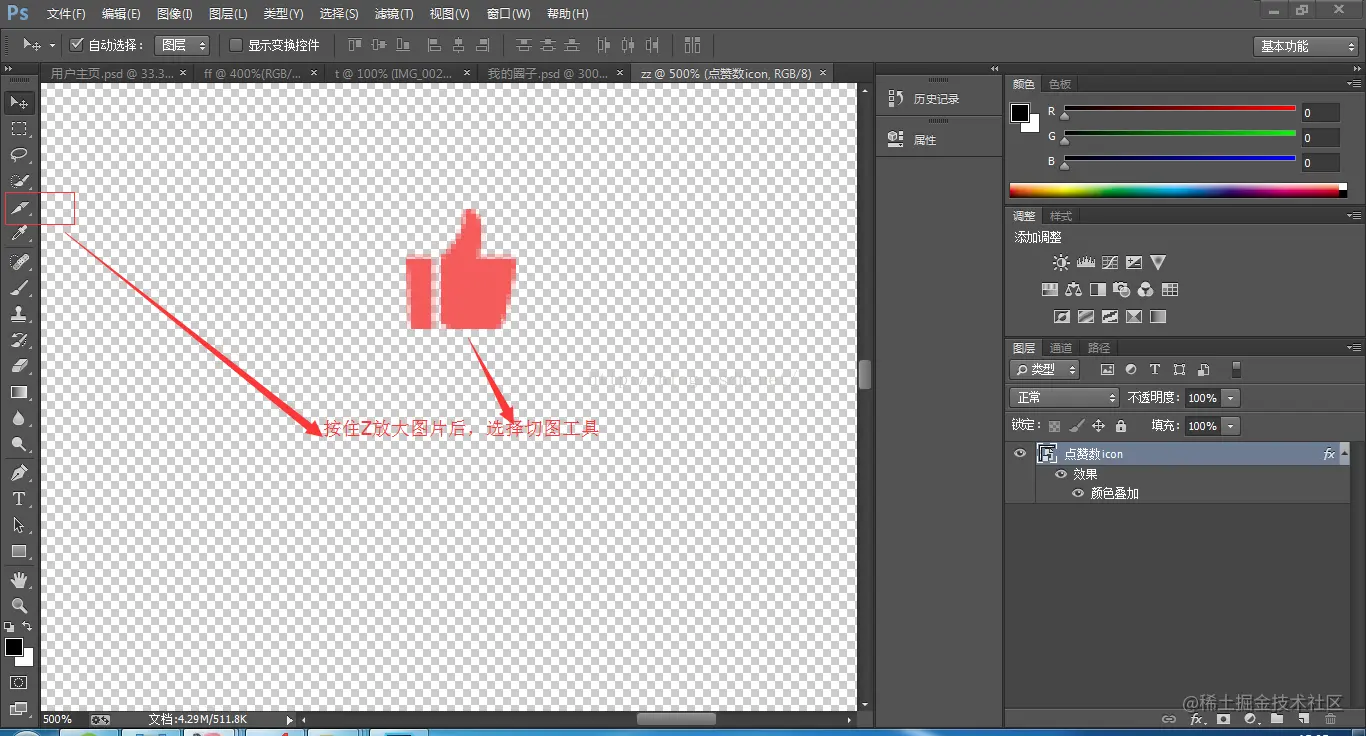Select the Healing Brush tool
The image size is (1366, 736).
coord(19,262)
